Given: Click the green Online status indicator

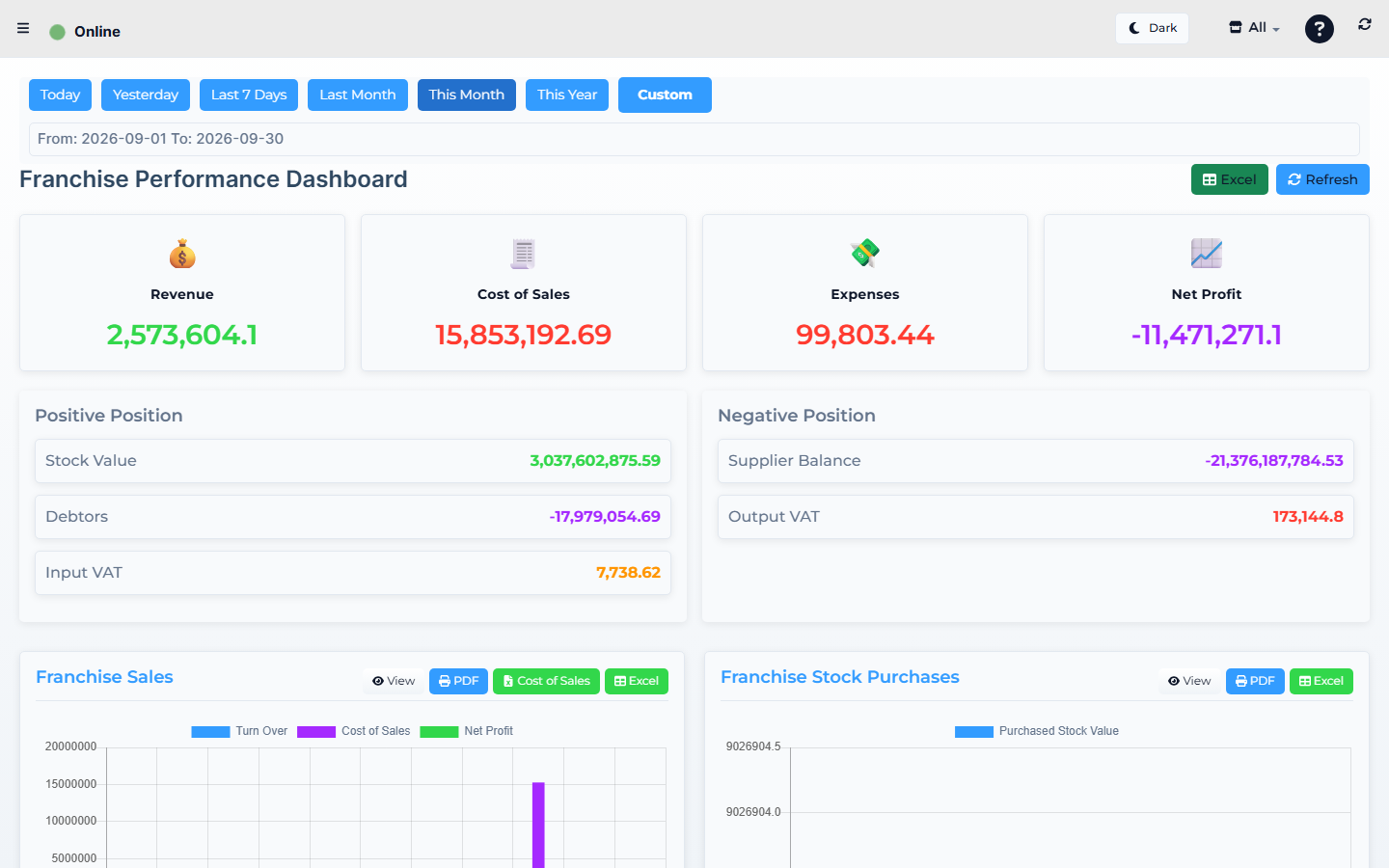Looking at the screenshot, I should (58, 32).
